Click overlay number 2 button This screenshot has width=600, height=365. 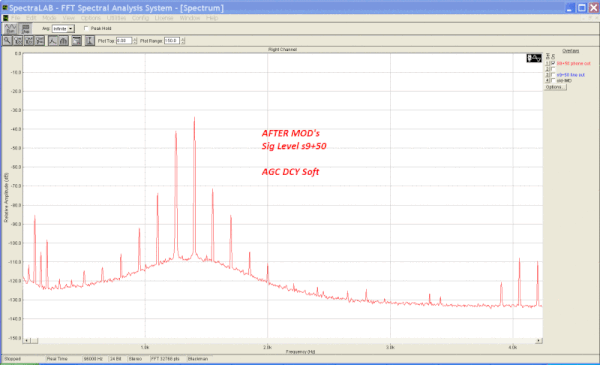point(547,69)
